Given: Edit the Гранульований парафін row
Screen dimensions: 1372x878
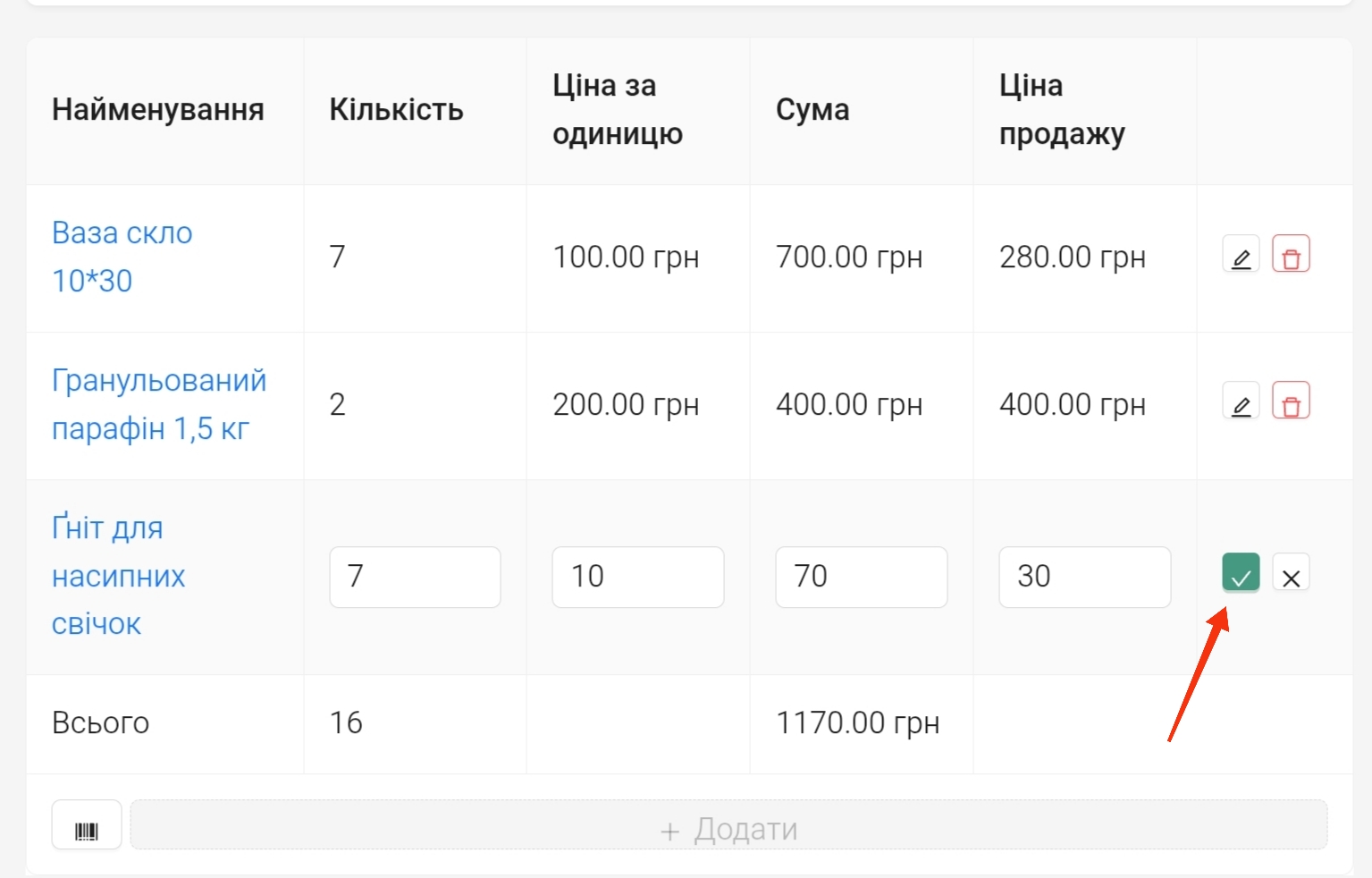Looking at the screenshot, I should point(1241,402).
